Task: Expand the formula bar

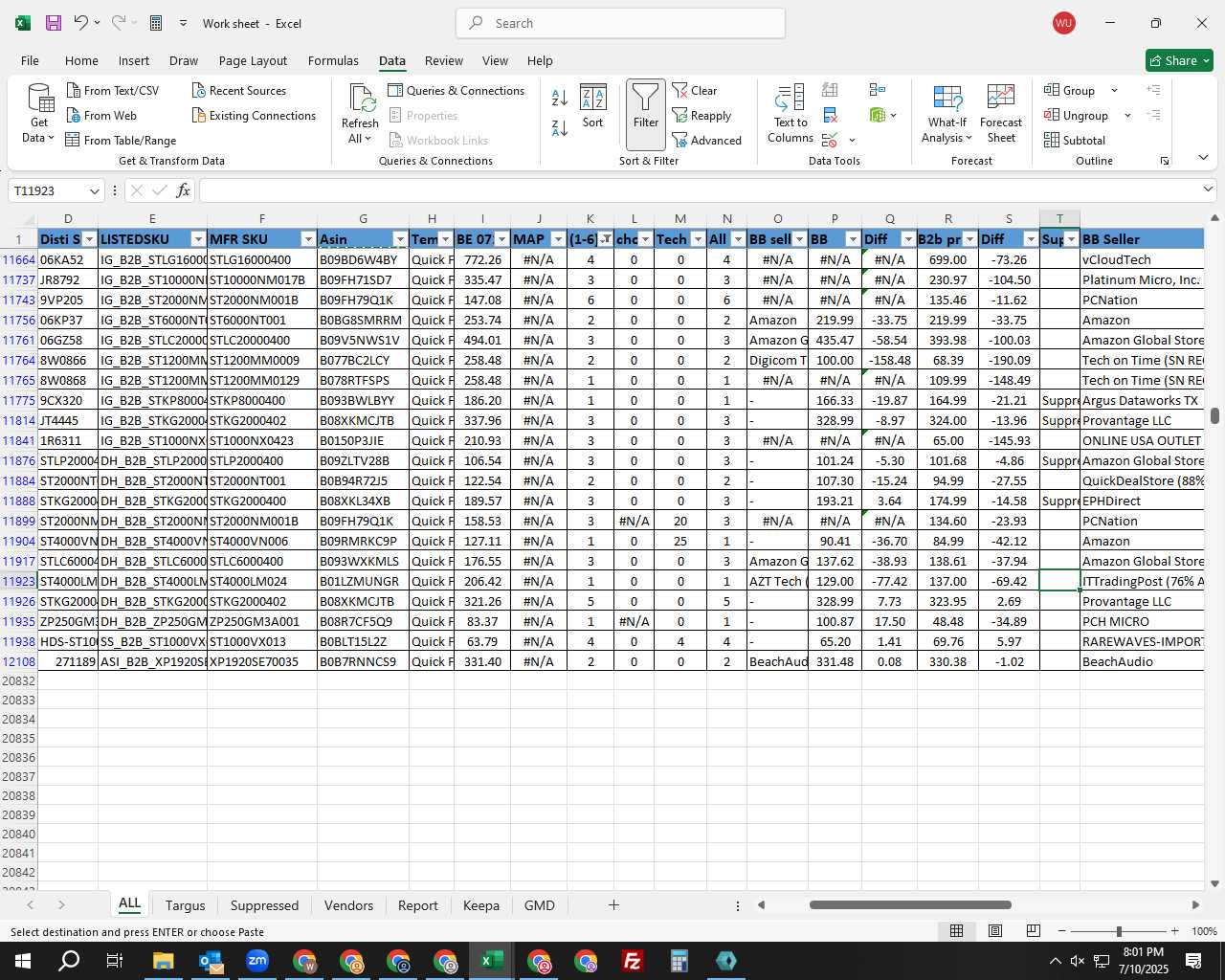Action: (1207, 190)
